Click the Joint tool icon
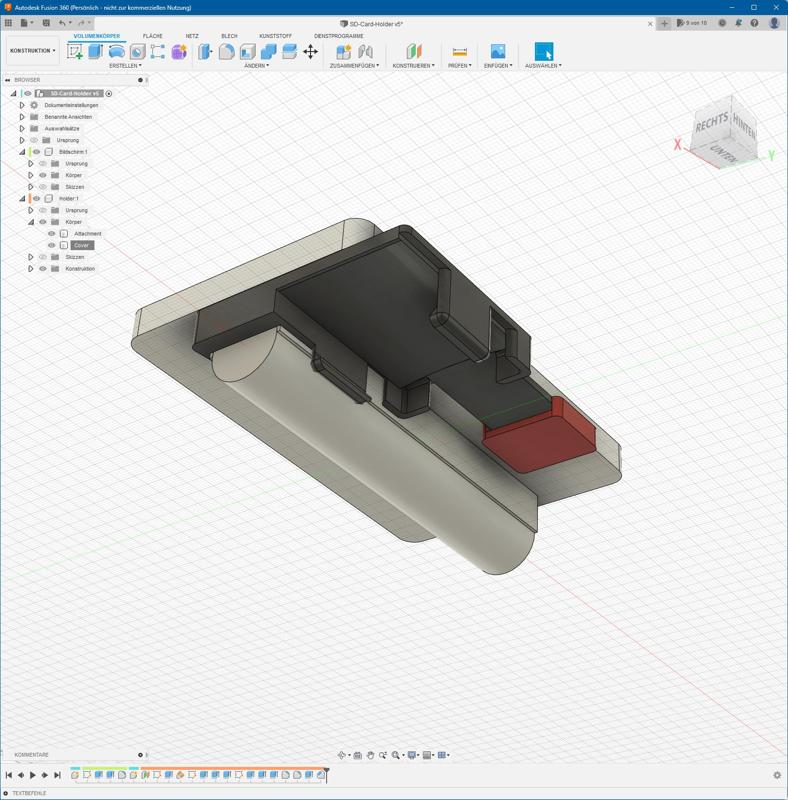788x800 pixels. tap(365, 52)
